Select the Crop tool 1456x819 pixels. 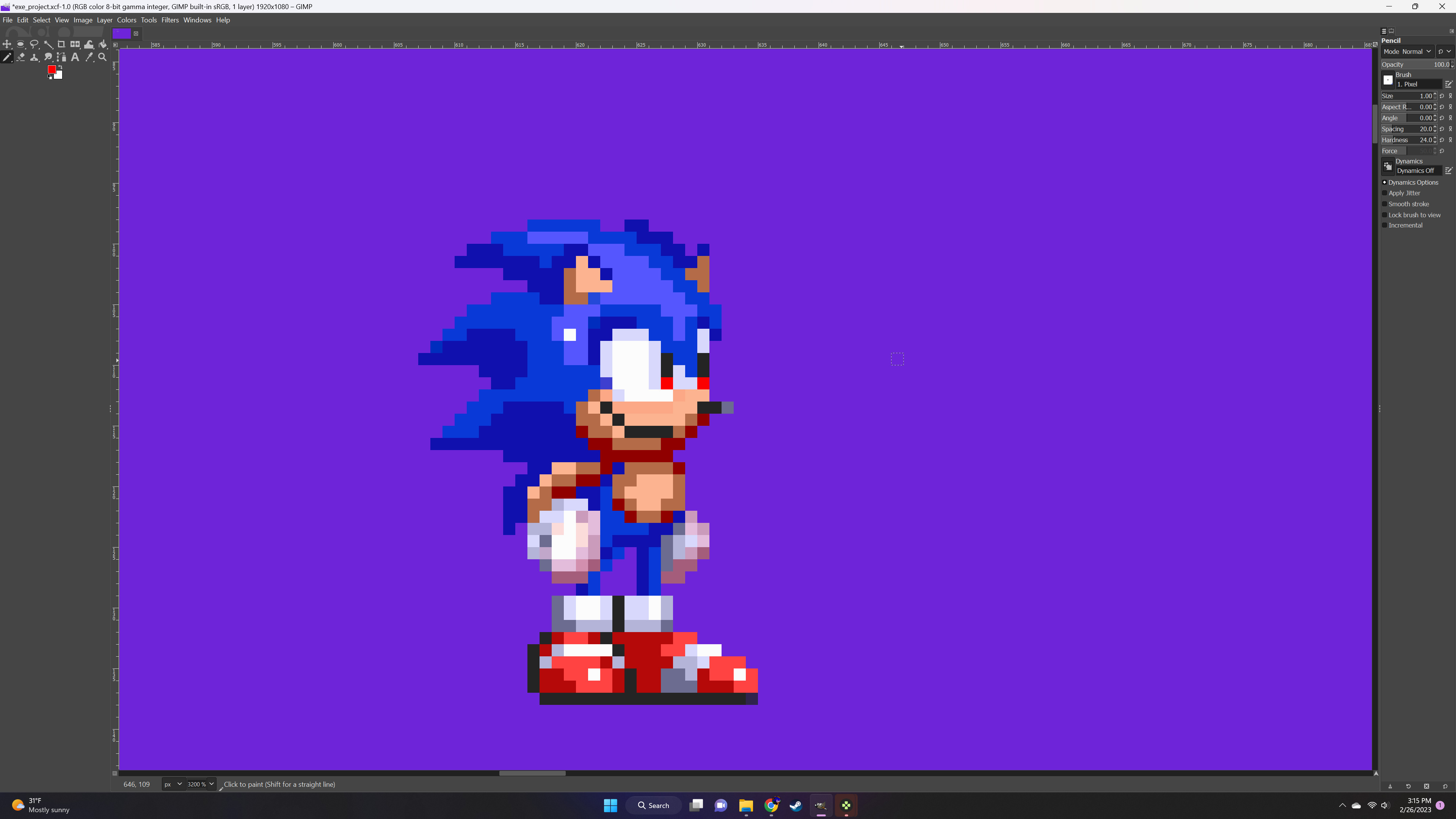[x=61, y=44]
